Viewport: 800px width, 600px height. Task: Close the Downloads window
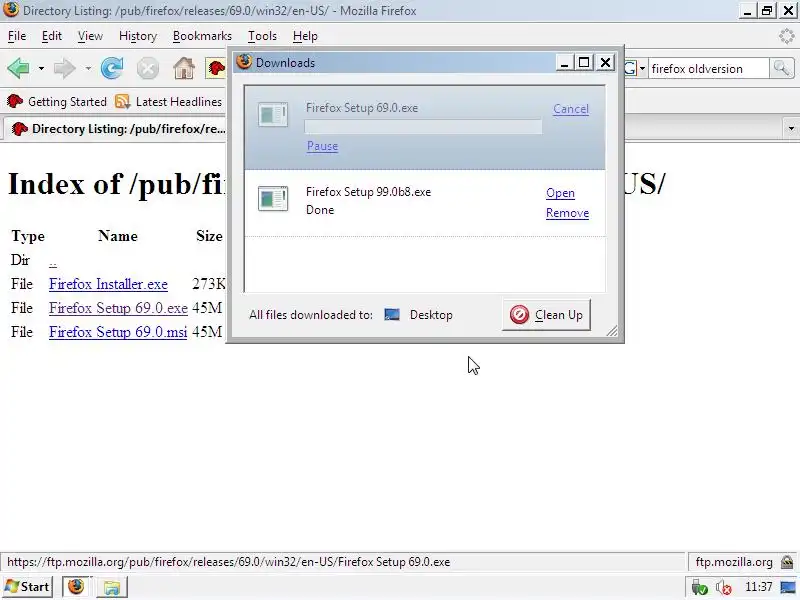[605, 63]
